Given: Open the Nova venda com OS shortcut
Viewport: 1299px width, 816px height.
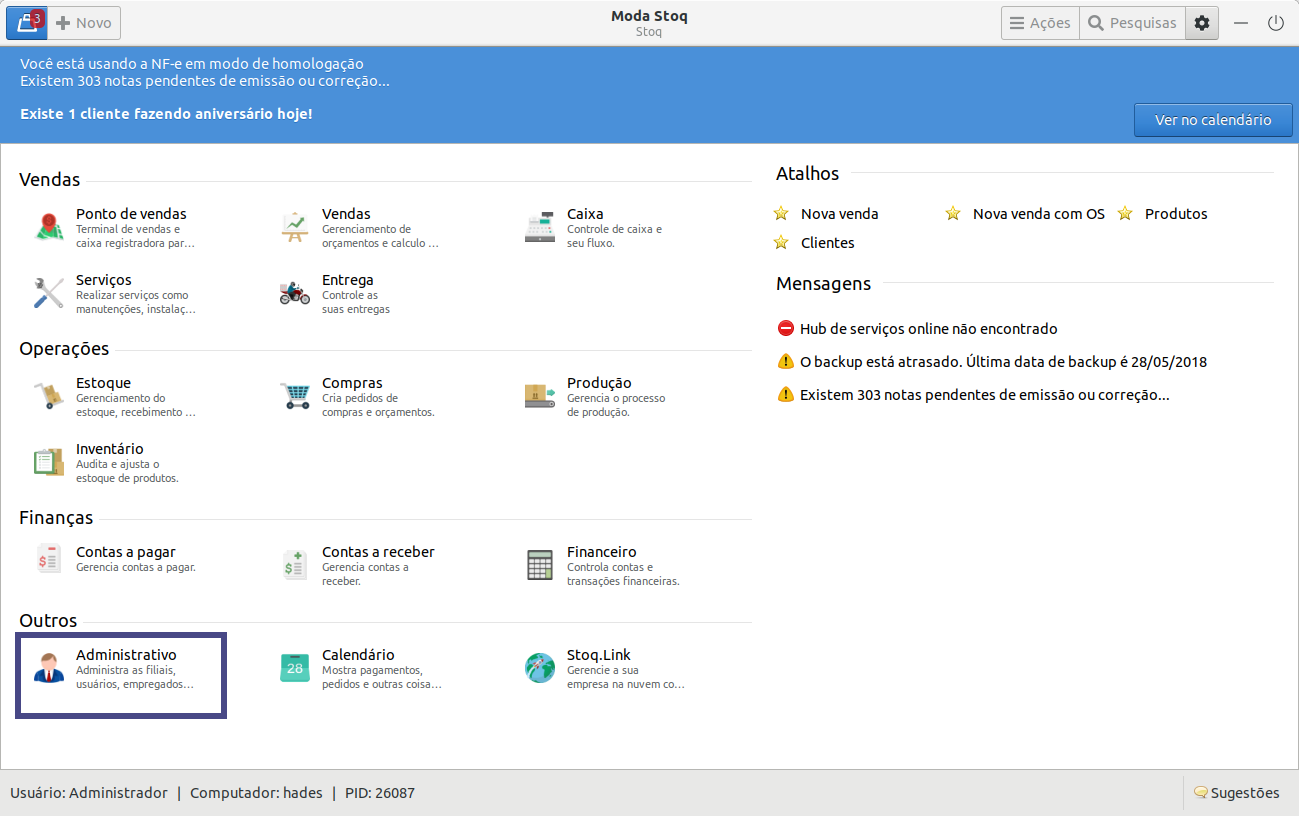Looking at the screenshot, I should point(1039,214).
